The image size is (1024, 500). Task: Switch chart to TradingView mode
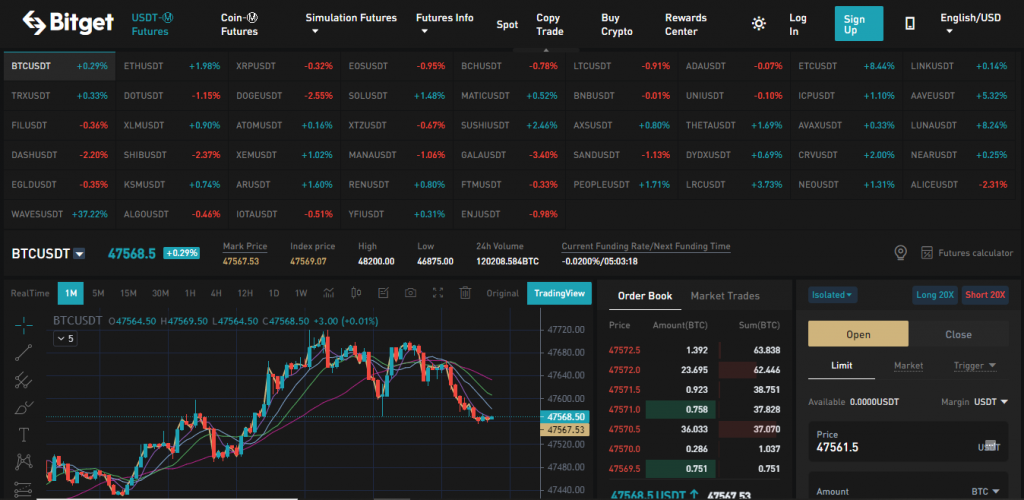[559, 293]
